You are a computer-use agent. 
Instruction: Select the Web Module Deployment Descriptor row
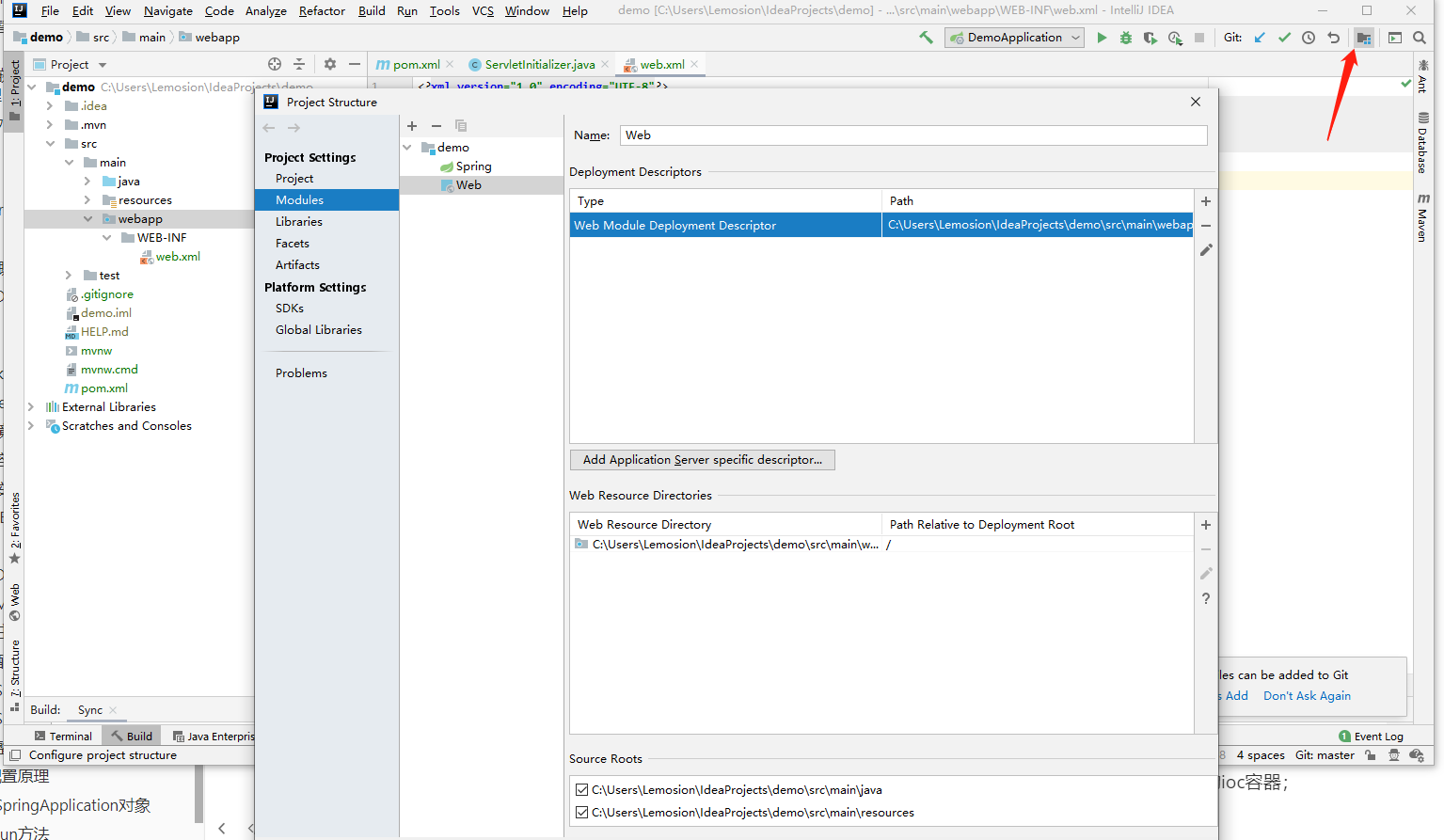point(881,226)
